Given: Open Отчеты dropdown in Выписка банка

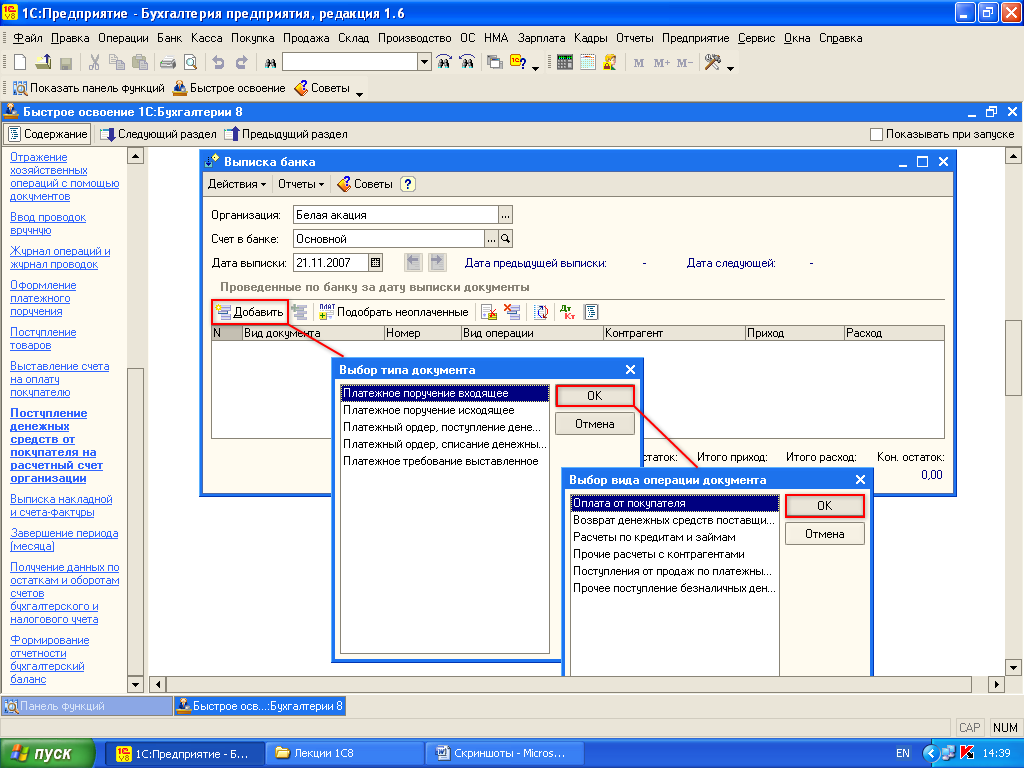Looking at the screenshot, I should click(301, 184).
